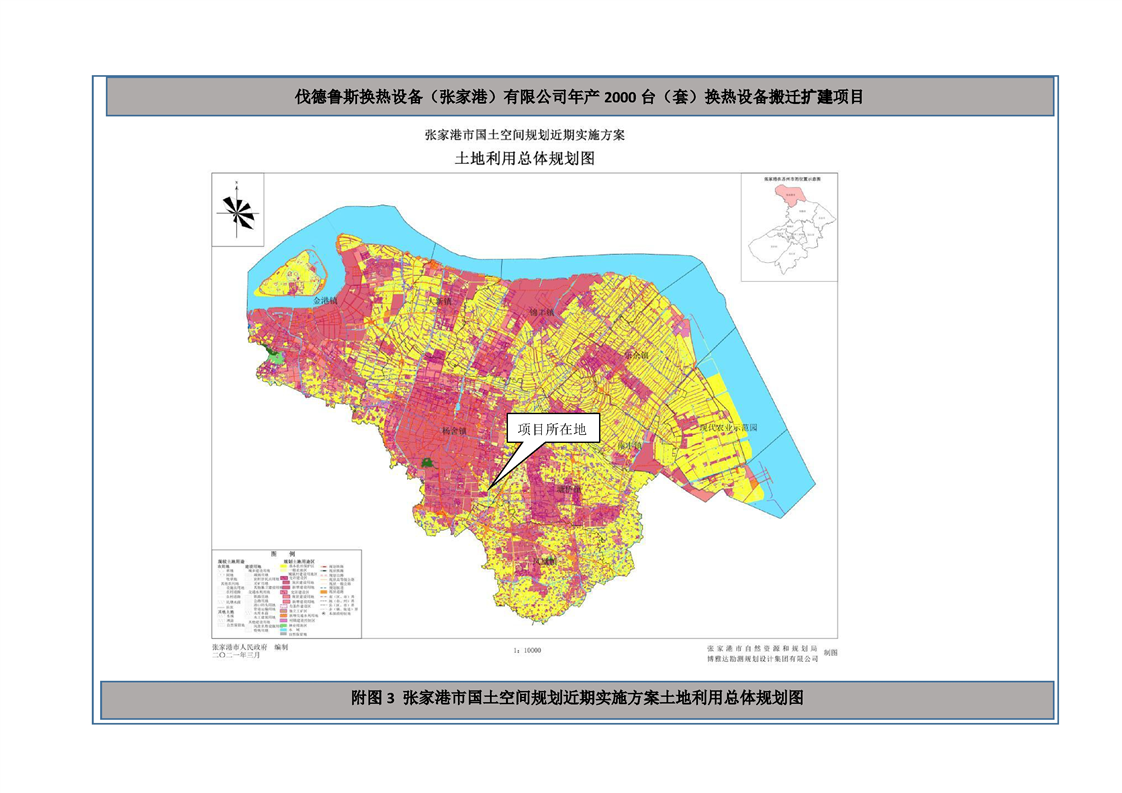Click the 现代农业示范园 label
The image size is (1122, 793).
728,426
